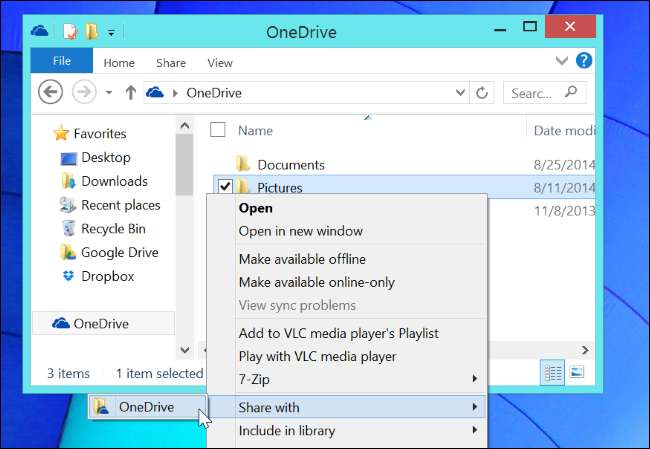Choose OneDrive in the Share with submenu

point(148,407)
